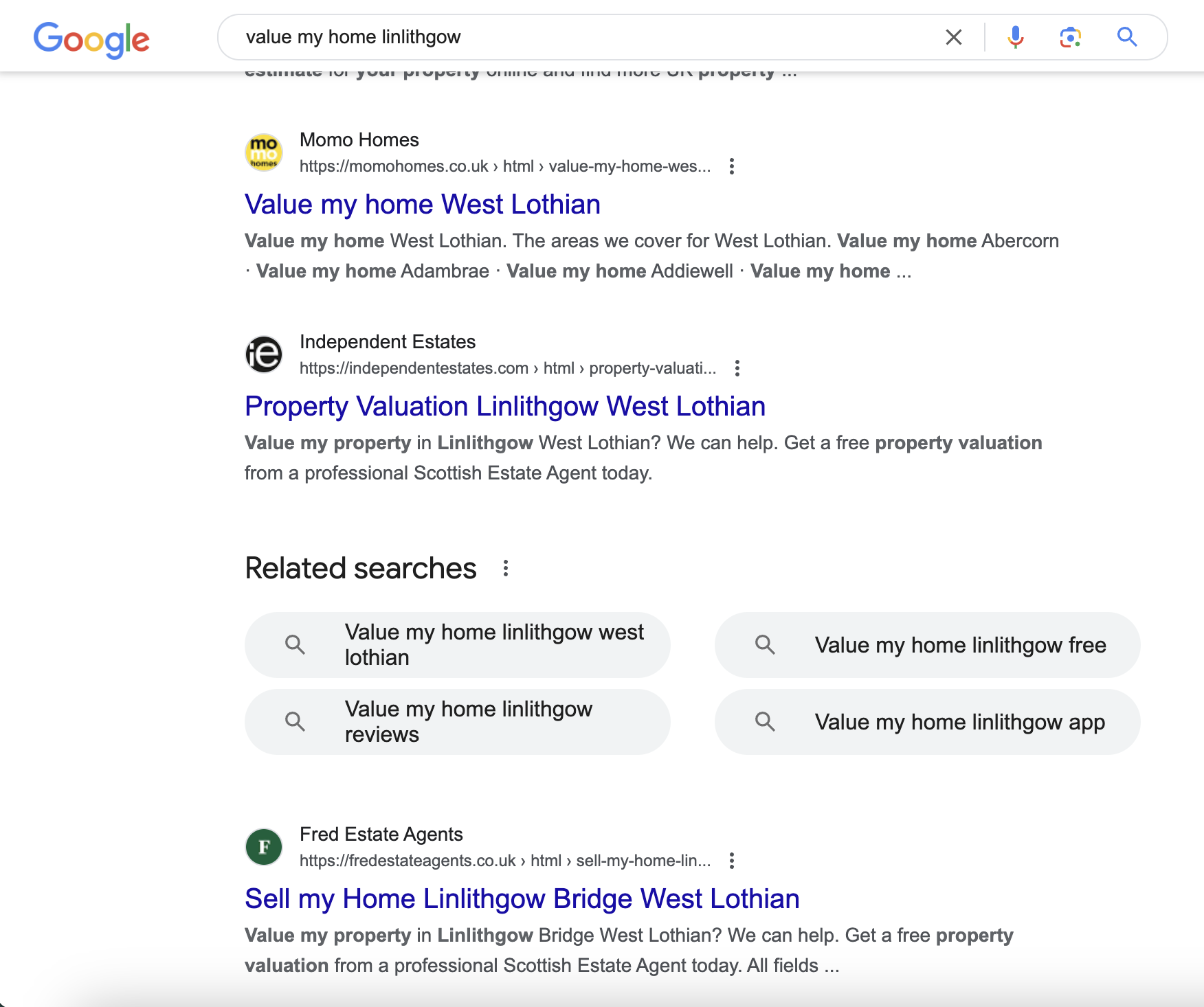Clear the search box text
The image size is (1204, 1007).
point(953,37)
